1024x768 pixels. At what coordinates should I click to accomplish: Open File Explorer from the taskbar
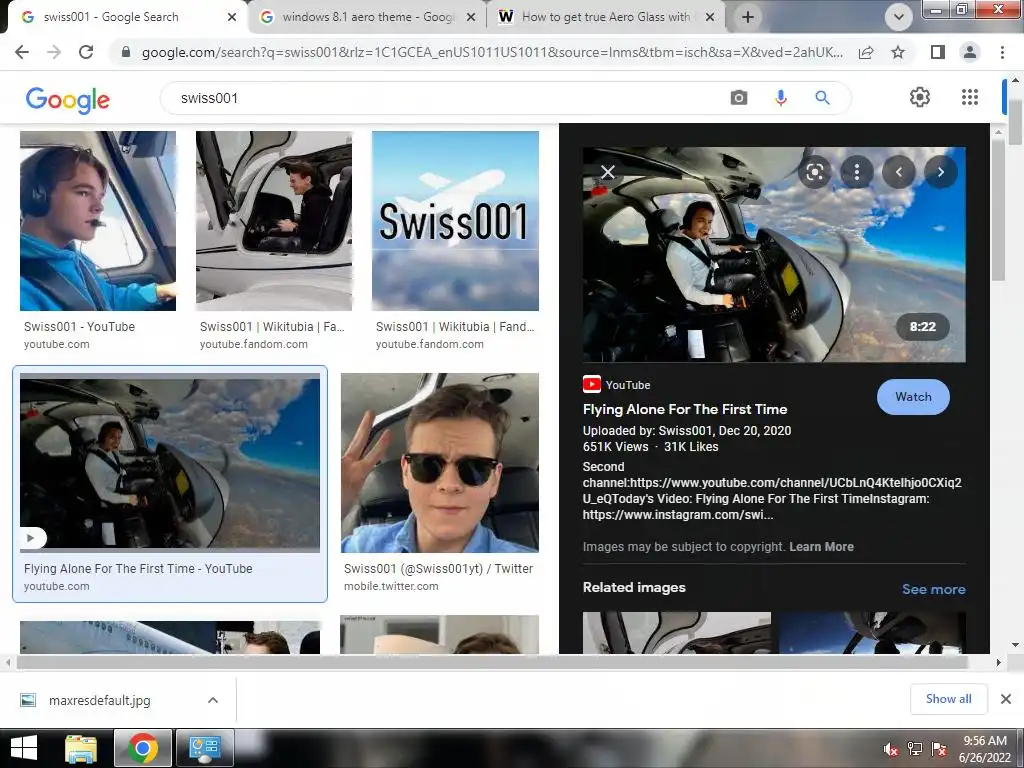(81, 748)
